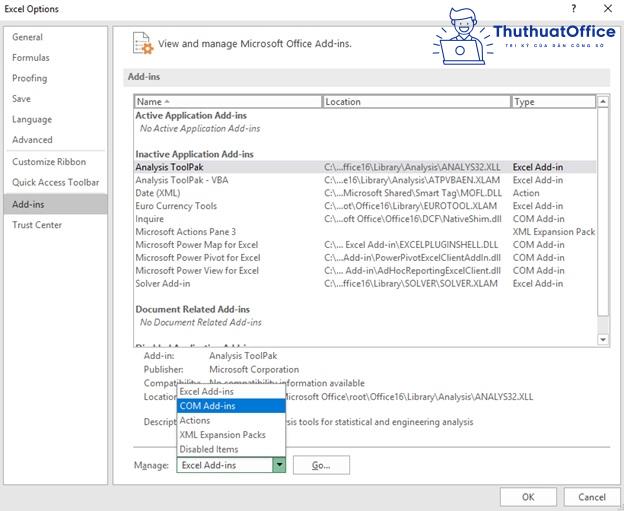This screenshot has height=511, width=624.
Task: Click the Add-ins document gear icon
Action: pos(142,43)
